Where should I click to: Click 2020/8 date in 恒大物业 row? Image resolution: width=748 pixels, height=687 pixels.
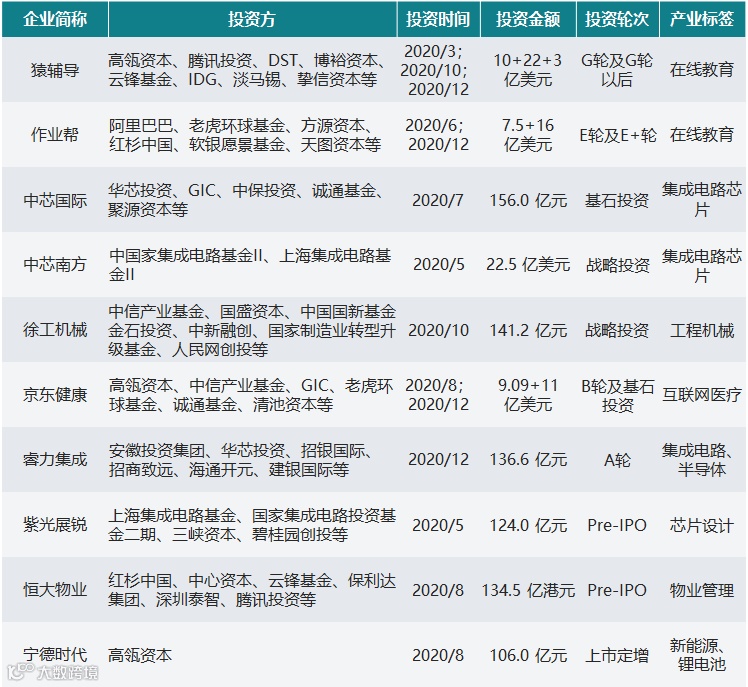click(438, 590)
